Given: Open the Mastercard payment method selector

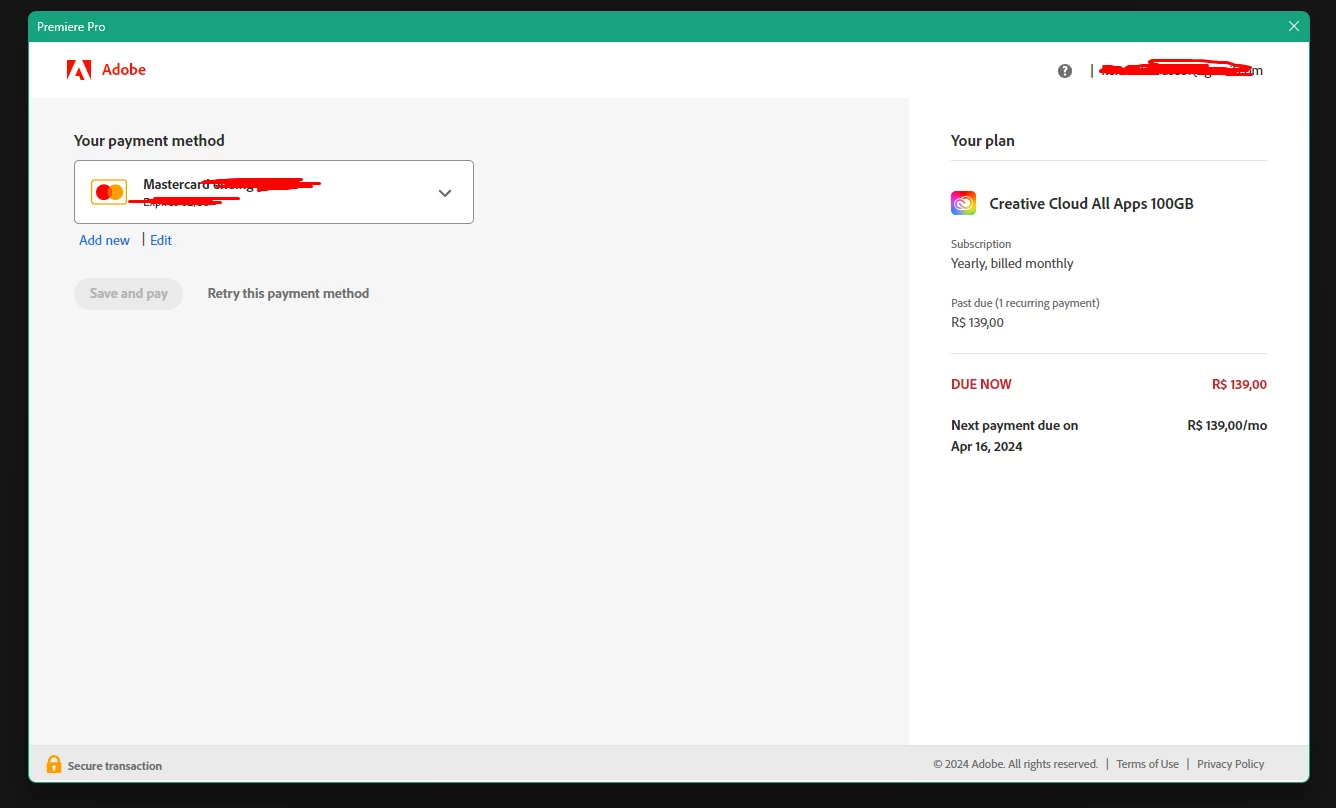Looking at the screenshot, I should [274, 192].
